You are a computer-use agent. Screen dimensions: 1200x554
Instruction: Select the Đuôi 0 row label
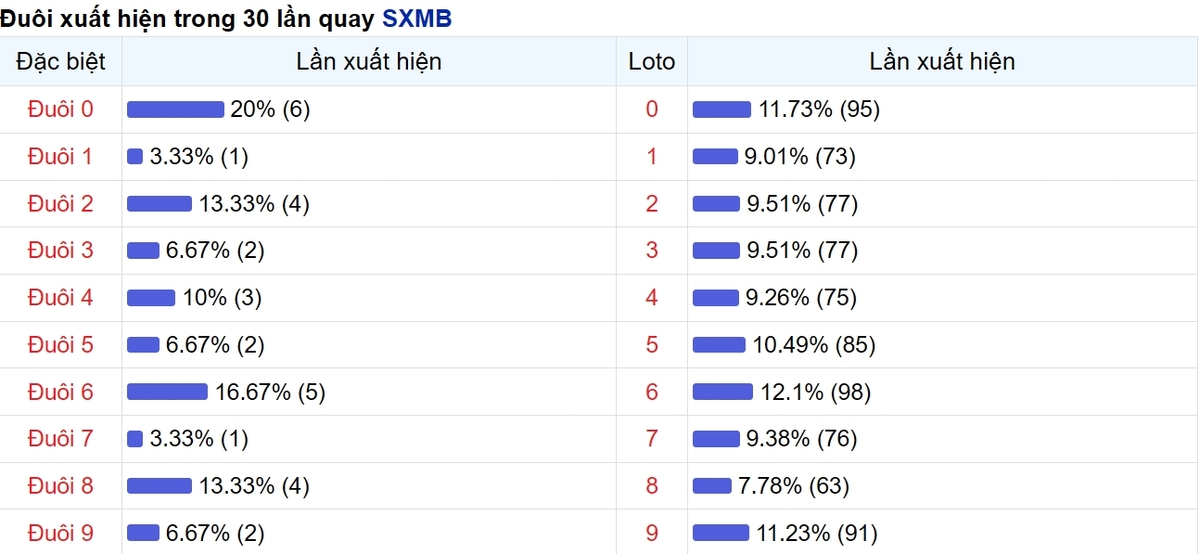pyautogui.click(x=61, y=109)
